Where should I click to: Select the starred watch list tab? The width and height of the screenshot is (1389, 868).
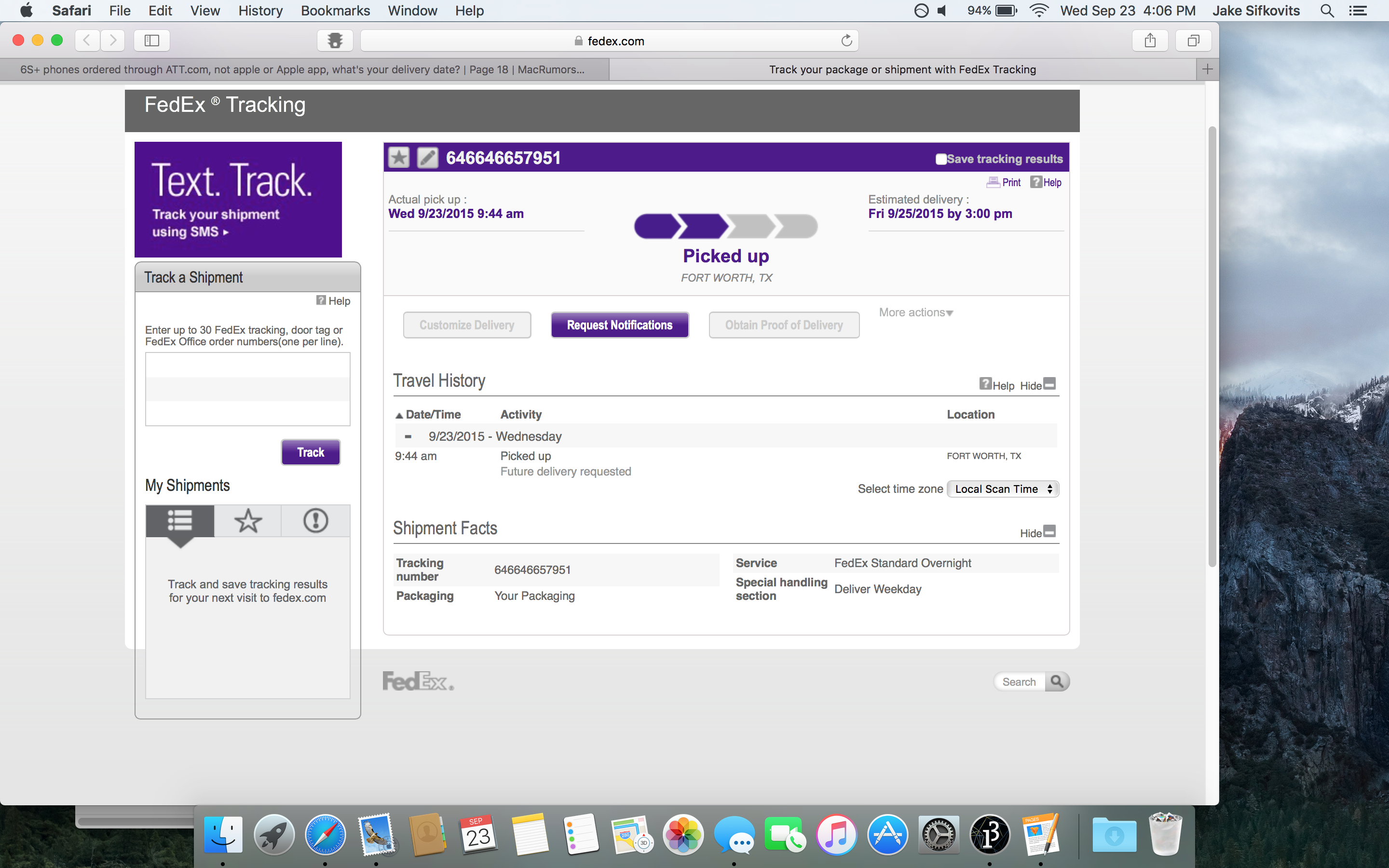[248, 521]
